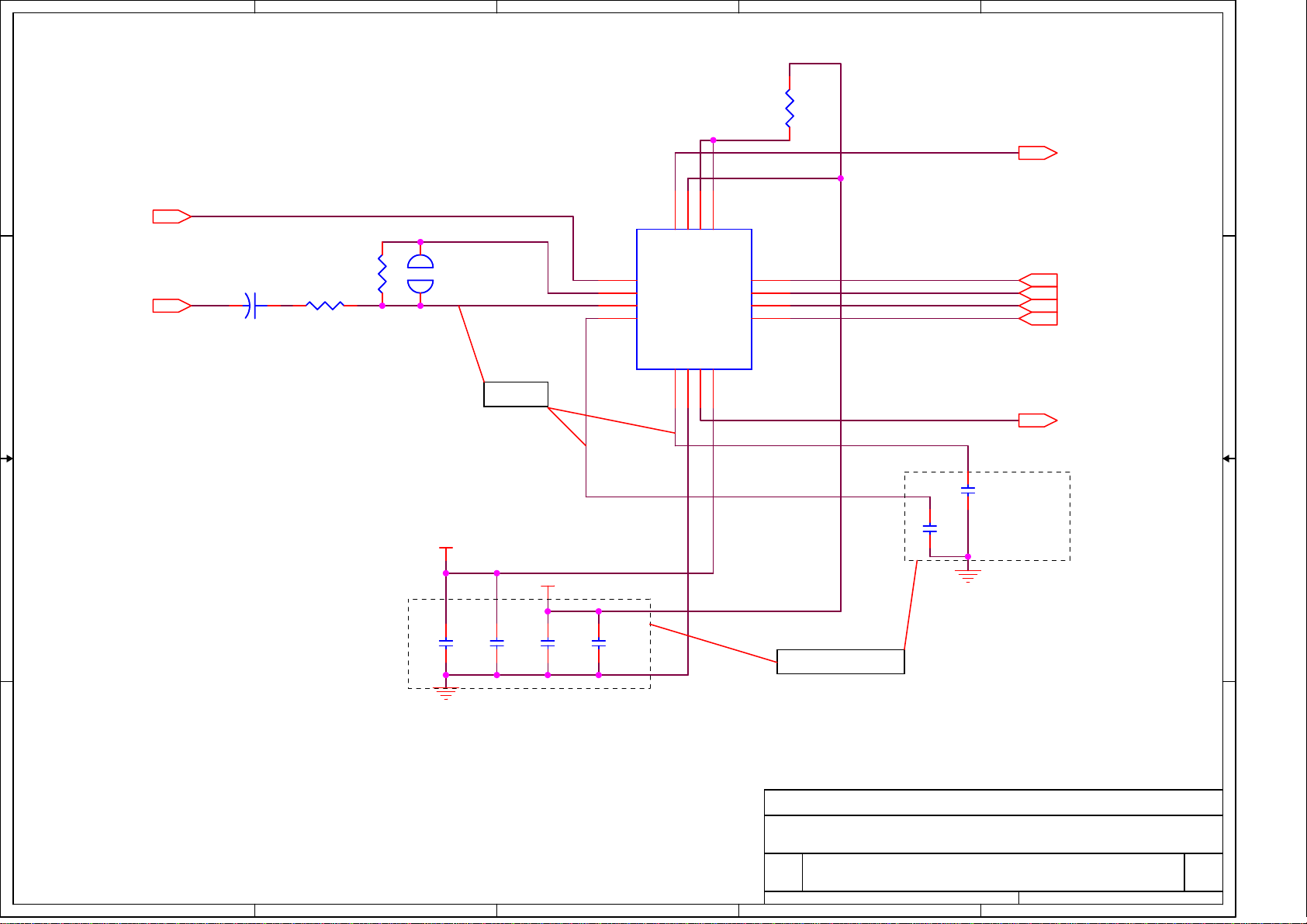Select the horizontal resistor after the input capacitor

[326, 306]
